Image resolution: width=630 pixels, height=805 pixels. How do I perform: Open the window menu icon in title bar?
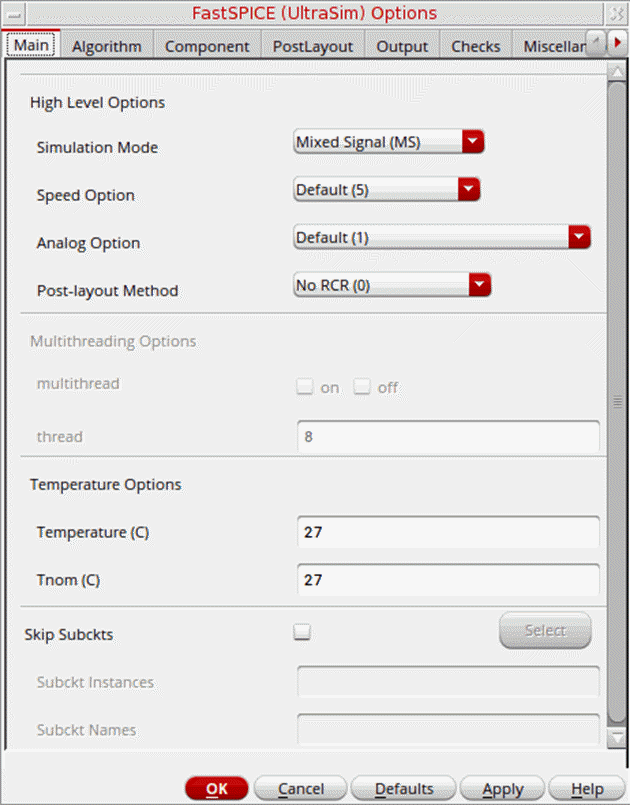pyautogui.click(x=12, y=12)
